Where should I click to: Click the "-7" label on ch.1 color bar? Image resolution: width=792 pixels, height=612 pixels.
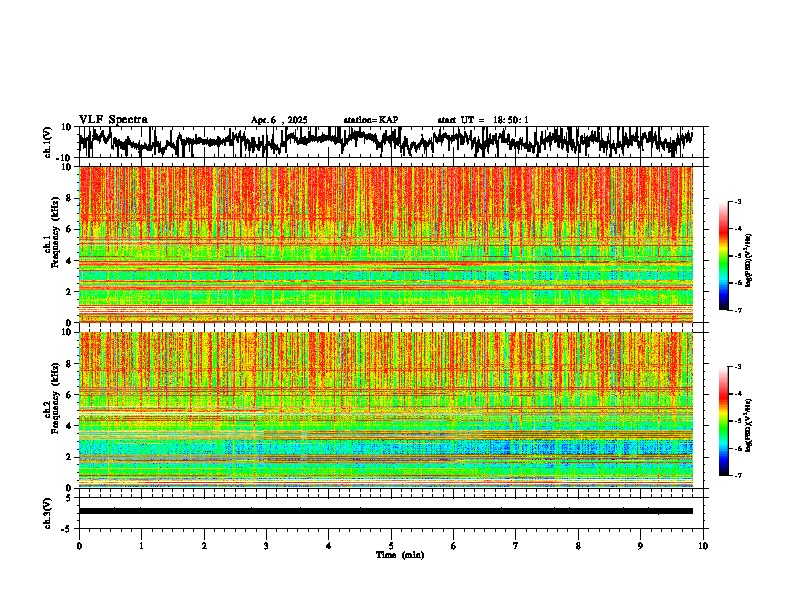(738, 310)
